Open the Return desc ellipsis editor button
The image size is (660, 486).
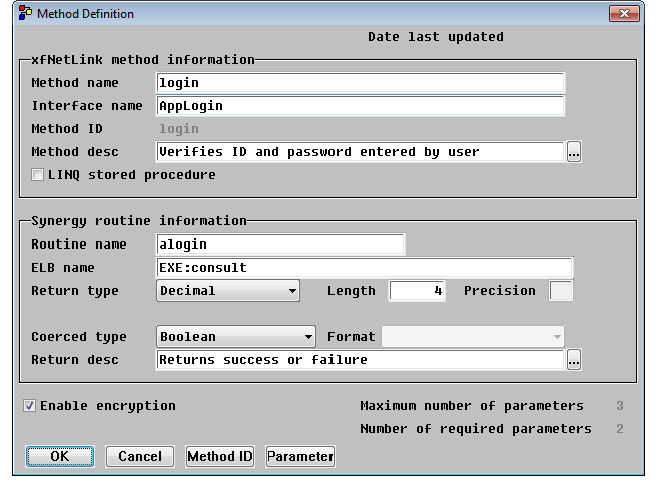pyautogui.click(x=574, y=360)
